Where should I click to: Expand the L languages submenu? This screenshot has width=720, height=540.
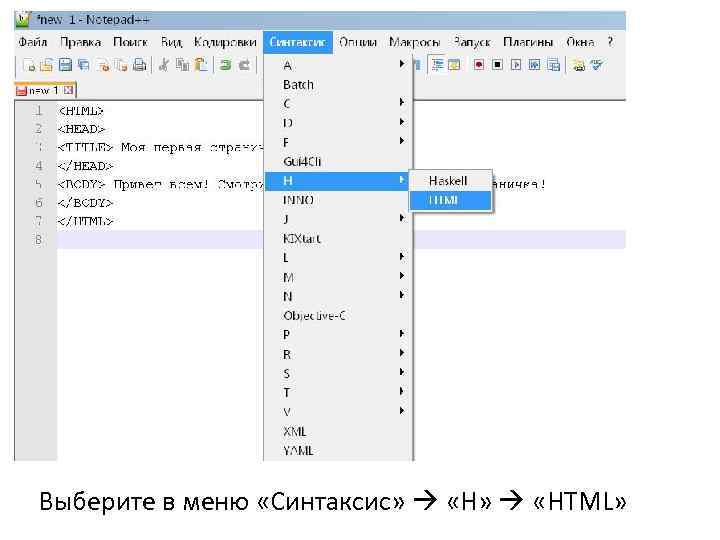click(339, 258)
